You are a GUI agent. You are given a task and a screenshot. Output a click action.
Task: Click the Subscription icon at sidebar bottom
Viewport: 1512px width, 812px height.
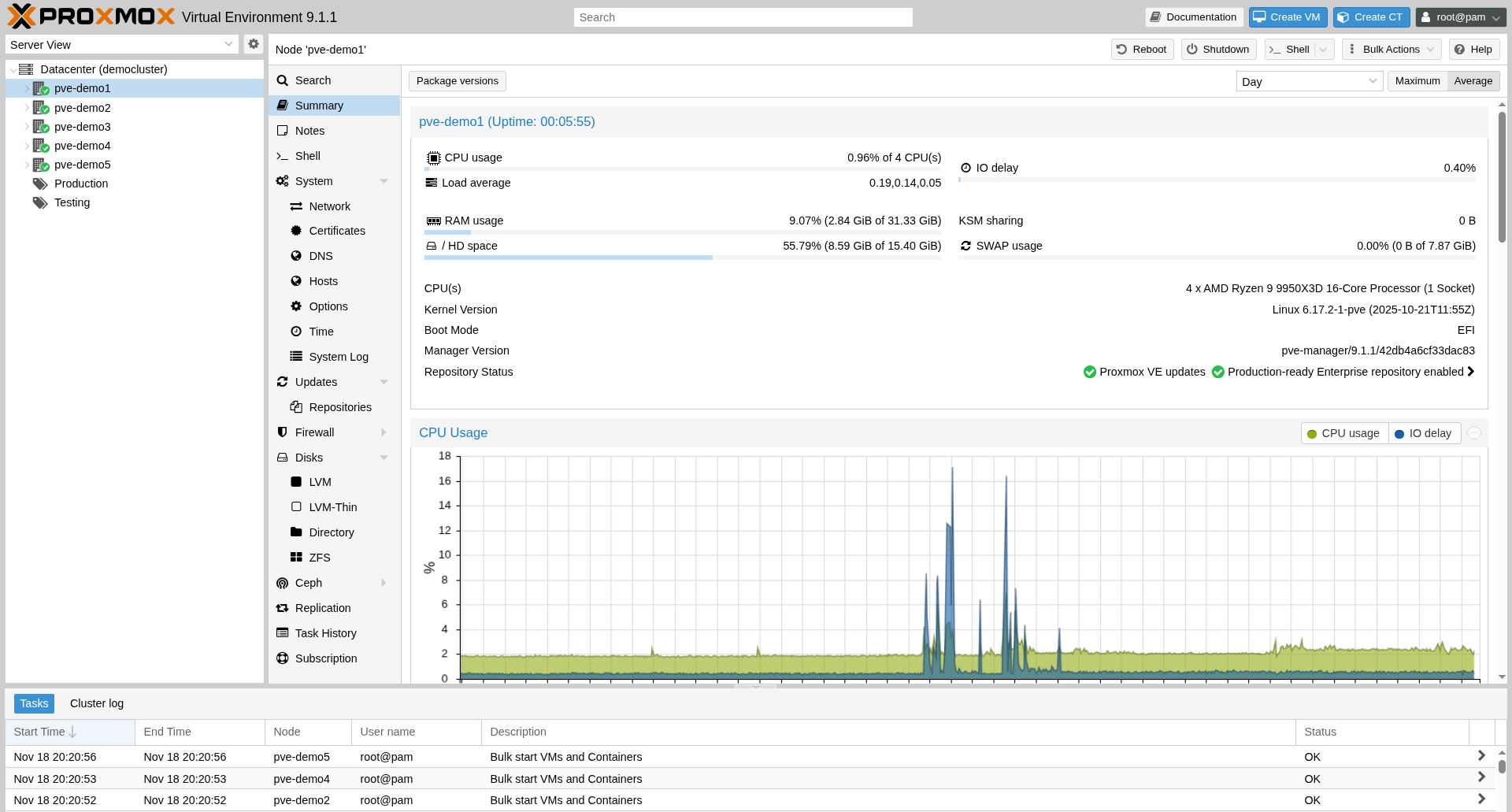click(x=282, y=658)
